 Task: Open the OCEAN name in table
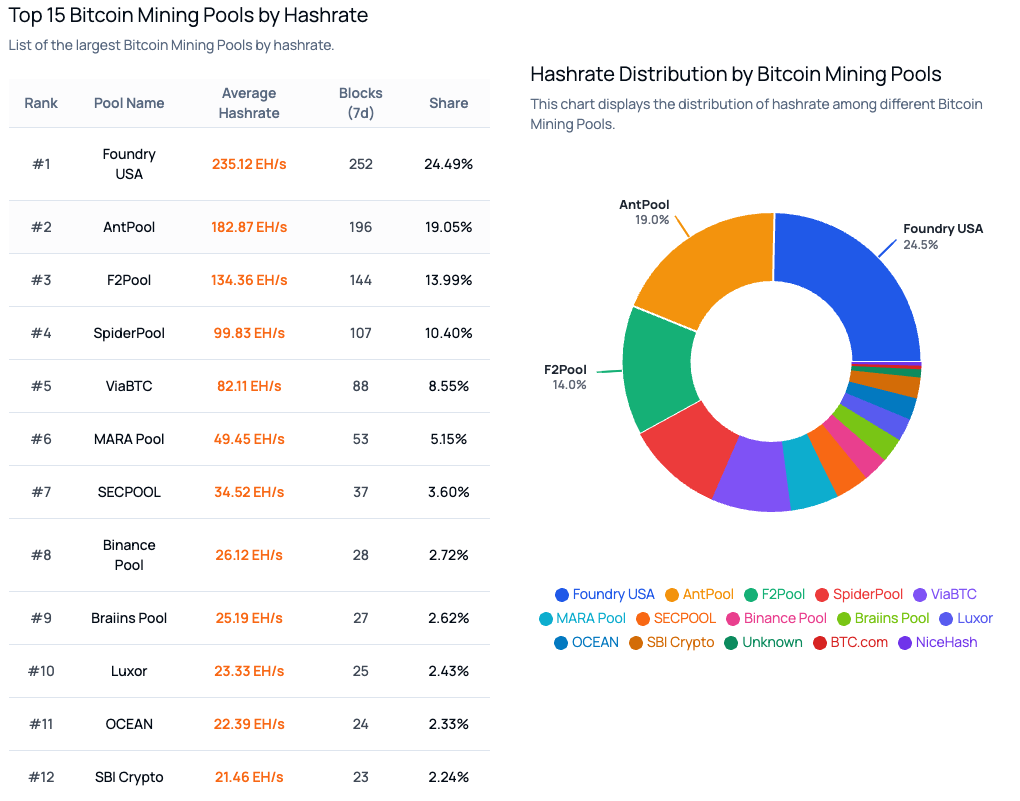pos(129,724)
